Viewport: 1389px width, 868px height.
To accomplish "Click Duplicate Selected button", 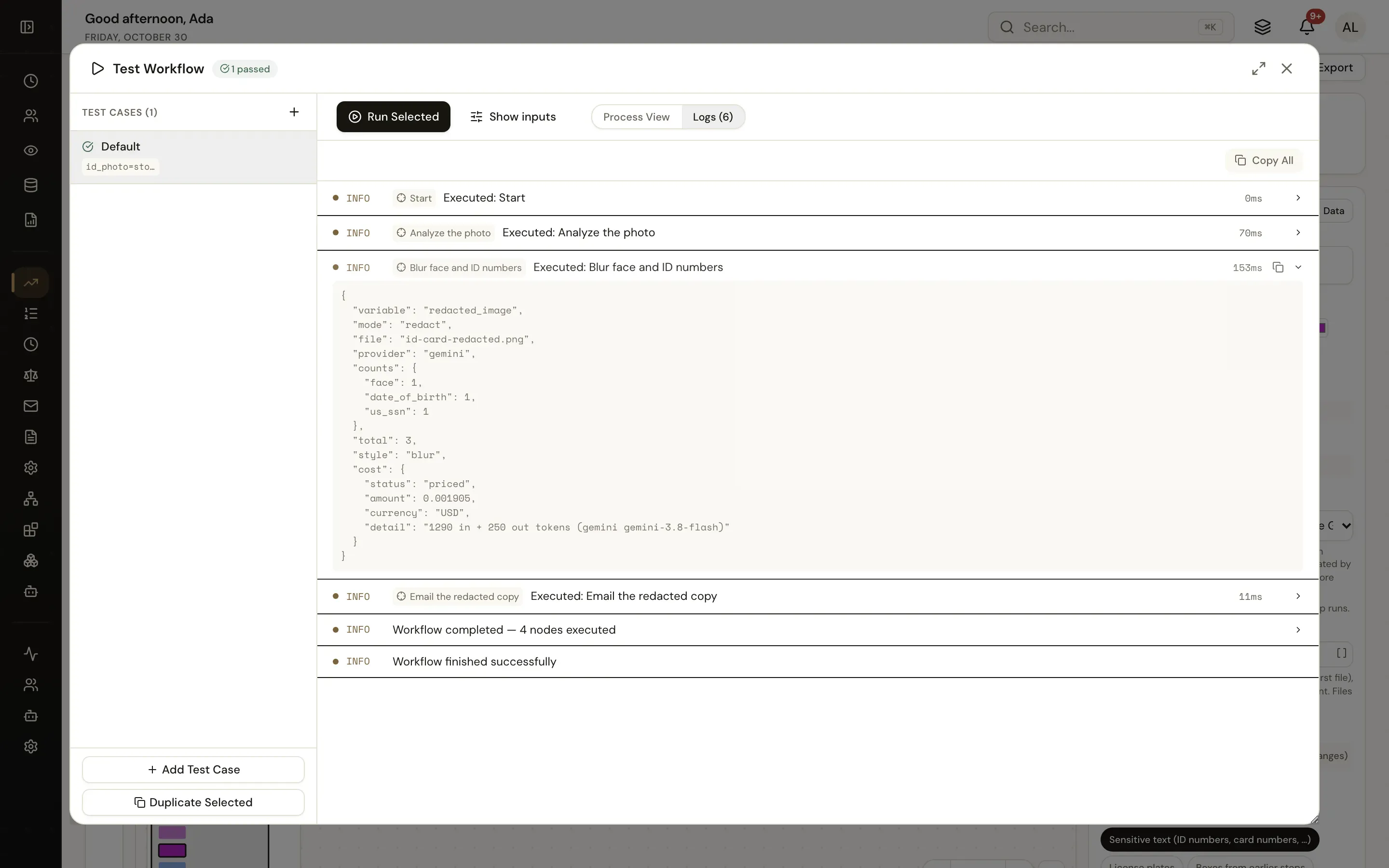I will click(x=193, y=802).
